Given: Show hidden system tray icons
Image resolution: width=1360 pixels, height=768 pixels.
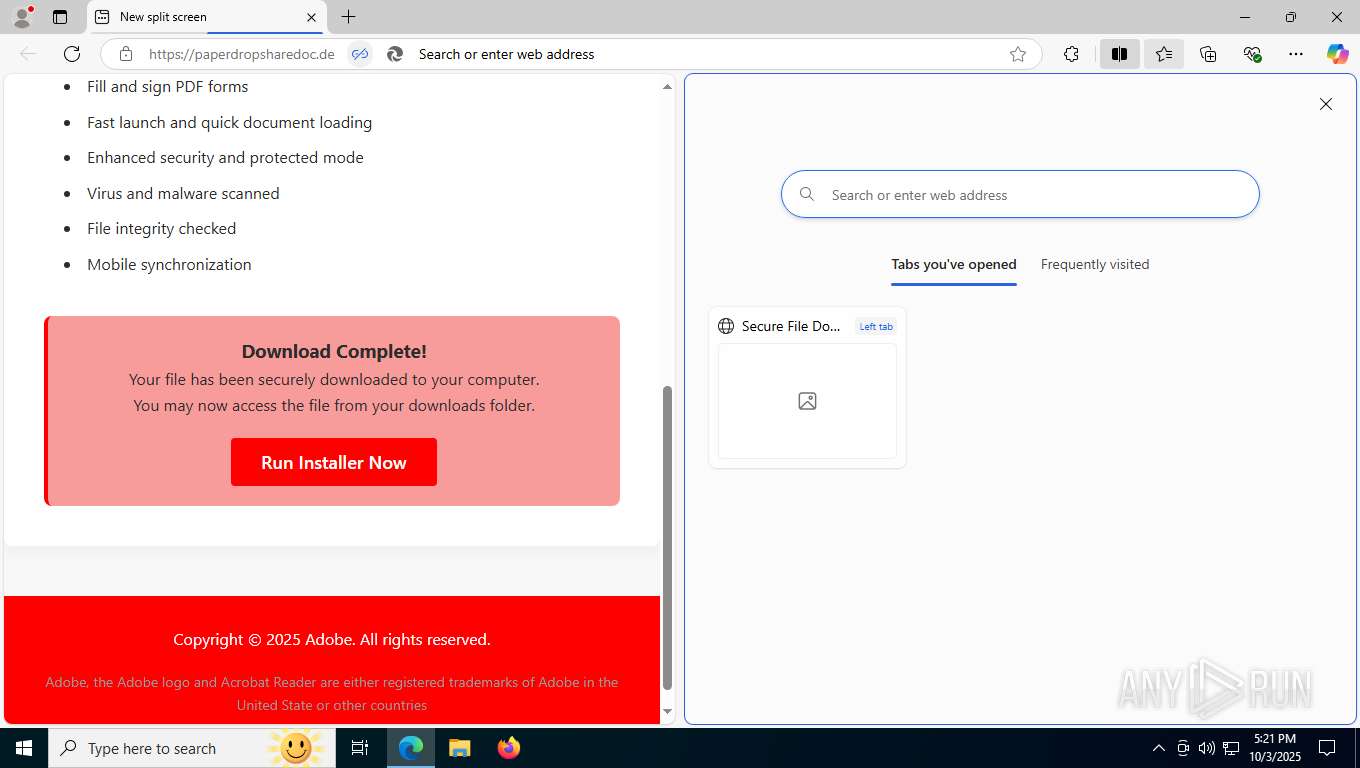Looking at the screenshot, I should pos(1159,748).
